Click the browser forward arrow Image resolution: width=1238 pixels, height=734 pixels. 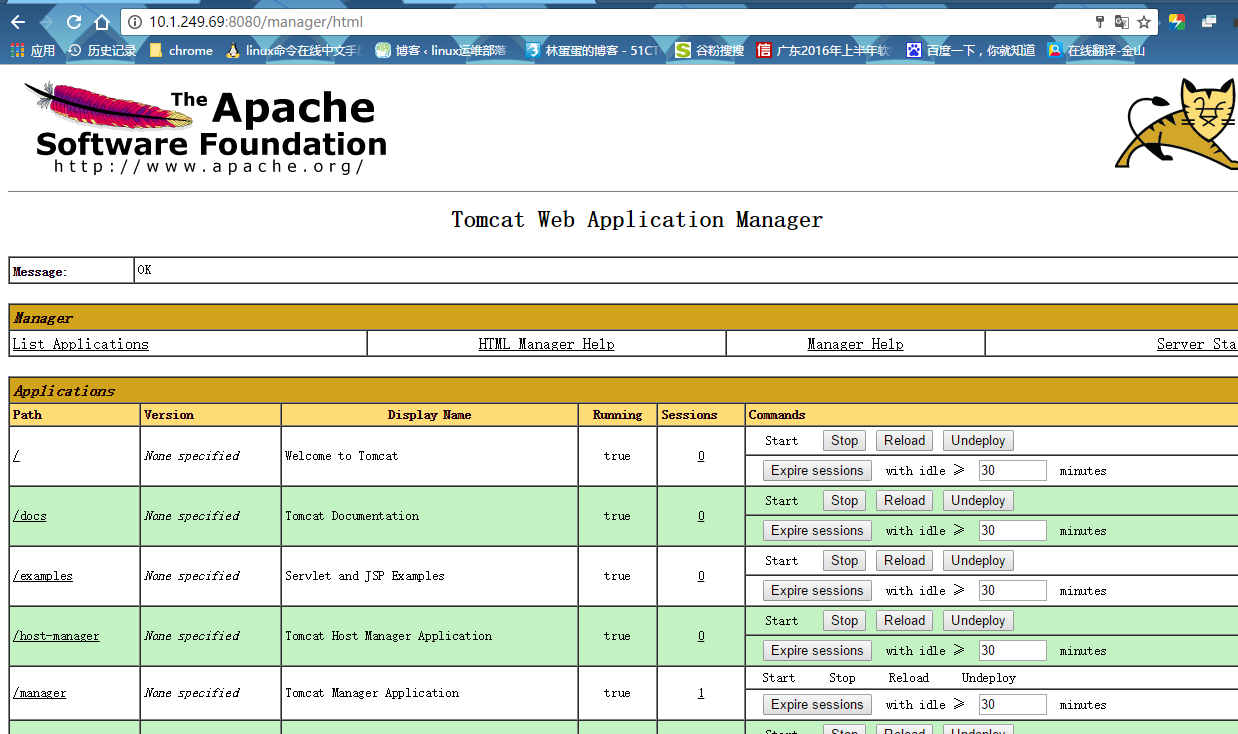click(x=46, y=22)
